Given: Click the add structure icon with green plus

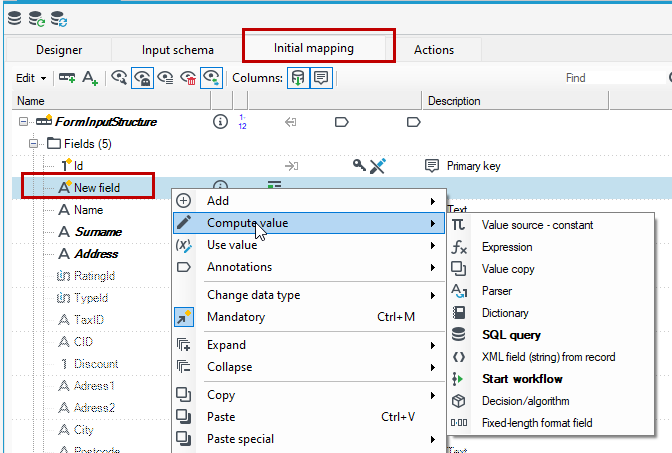Looking at the screenshot, I should pyautogui.click(x=67, y=78).
